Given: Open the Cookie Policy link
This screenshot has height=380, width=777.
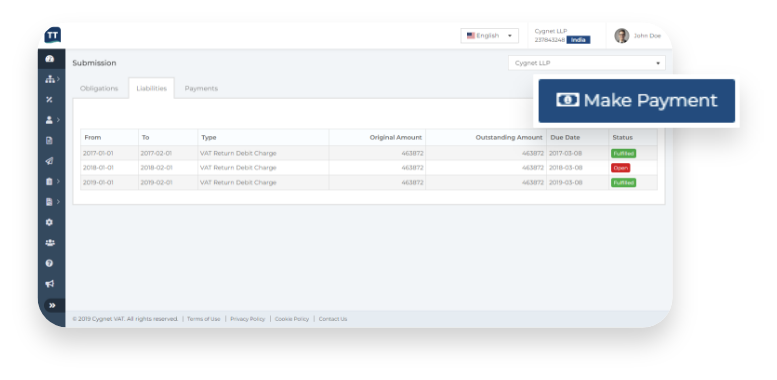Looking at the screenshot, I should coord(292,319).
